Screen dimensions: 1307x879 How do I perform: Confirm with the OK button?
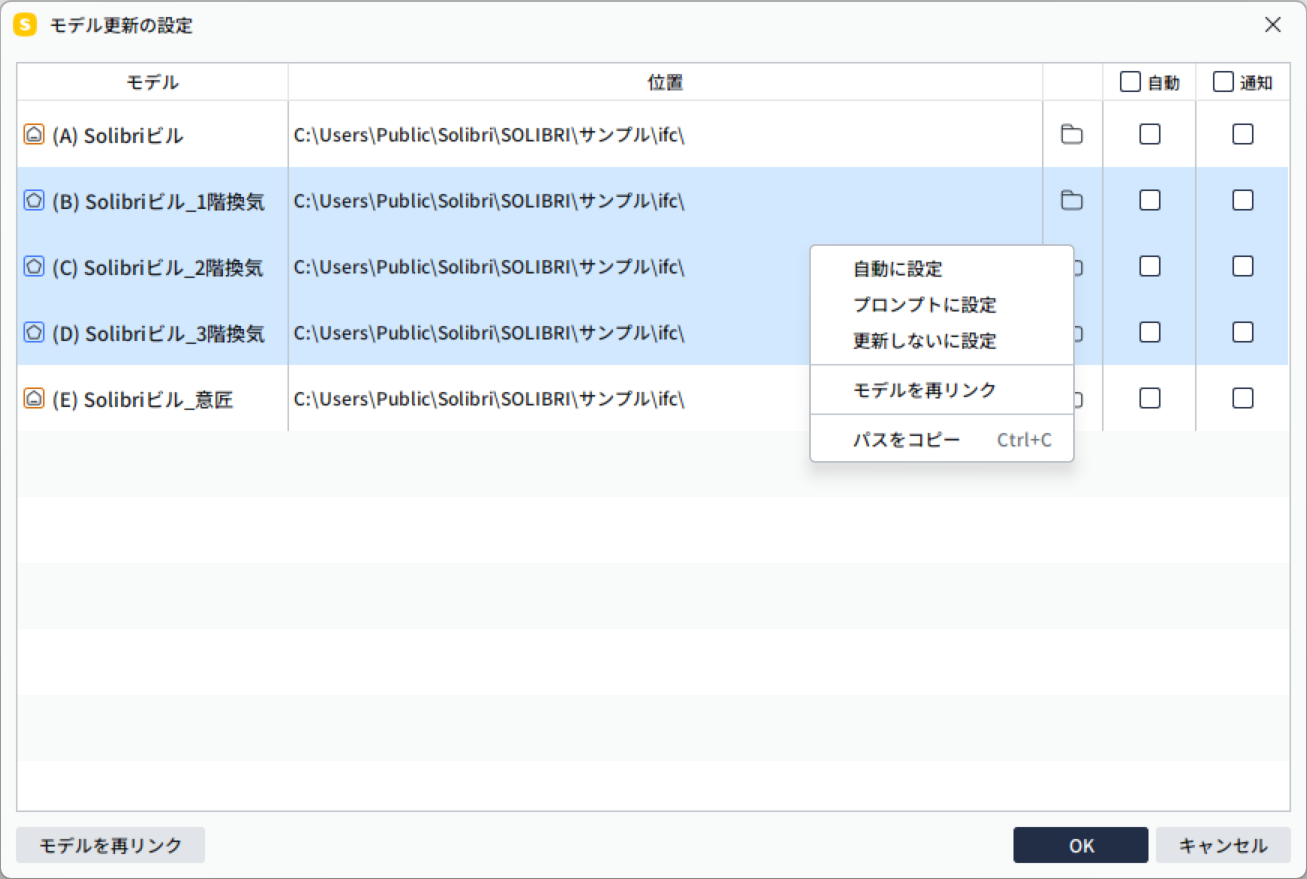click(1081, 845)
